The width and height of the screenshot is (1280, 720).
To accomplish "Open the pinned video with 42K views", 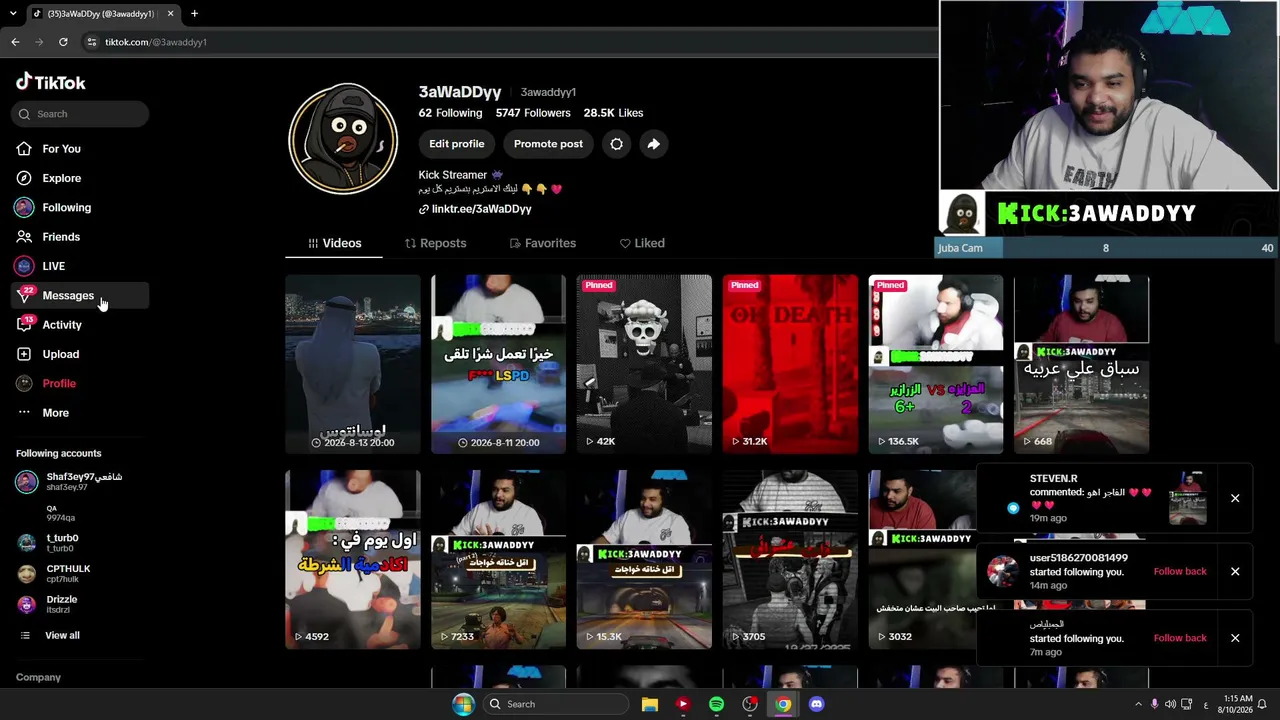I will pyautogui.click(x=644, y=364).
